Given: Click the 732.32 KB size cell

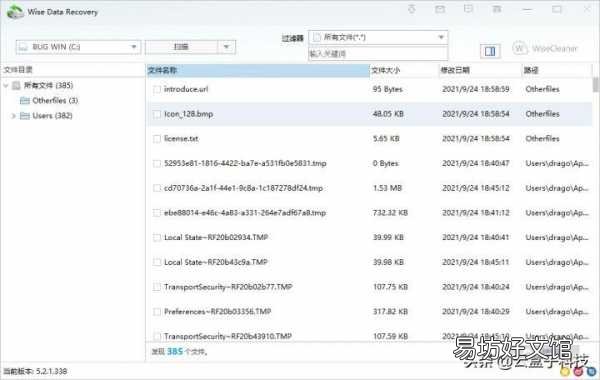Looking at the screenshot, I should (390, 213).
